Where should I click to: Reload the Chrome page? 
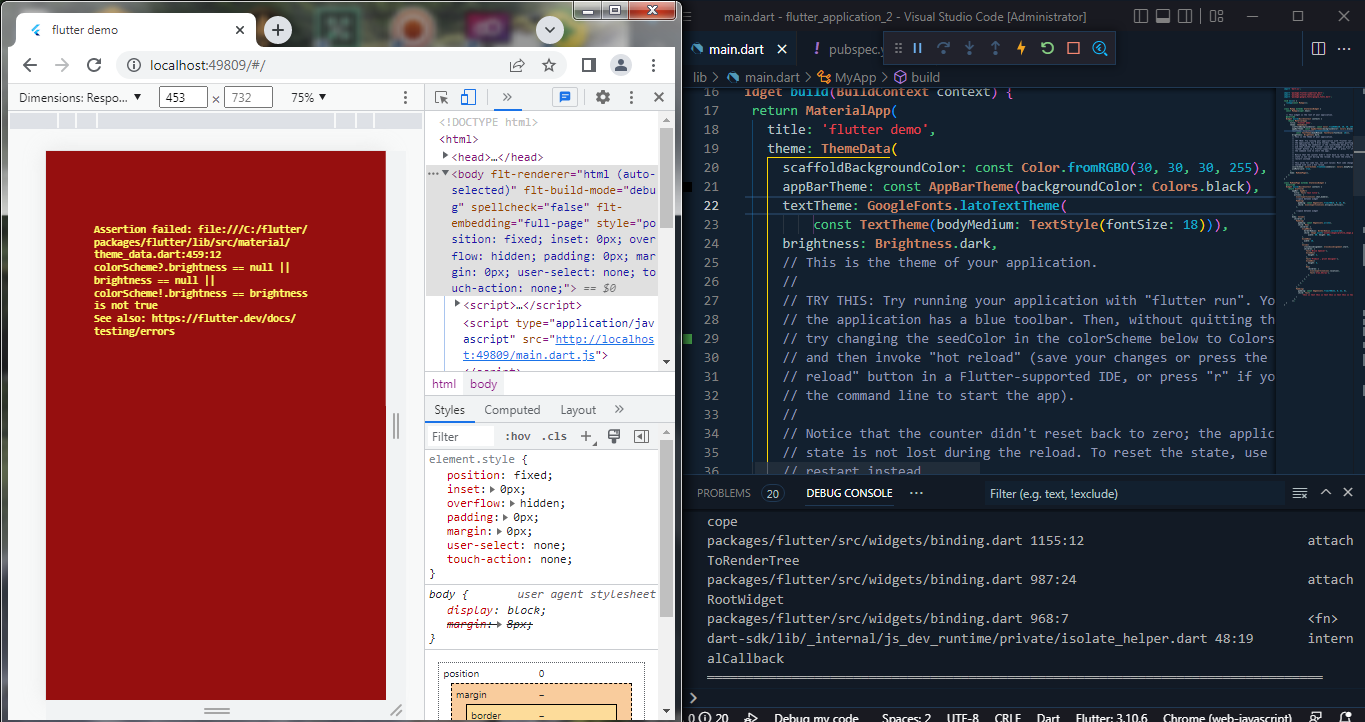coord(94,65)
